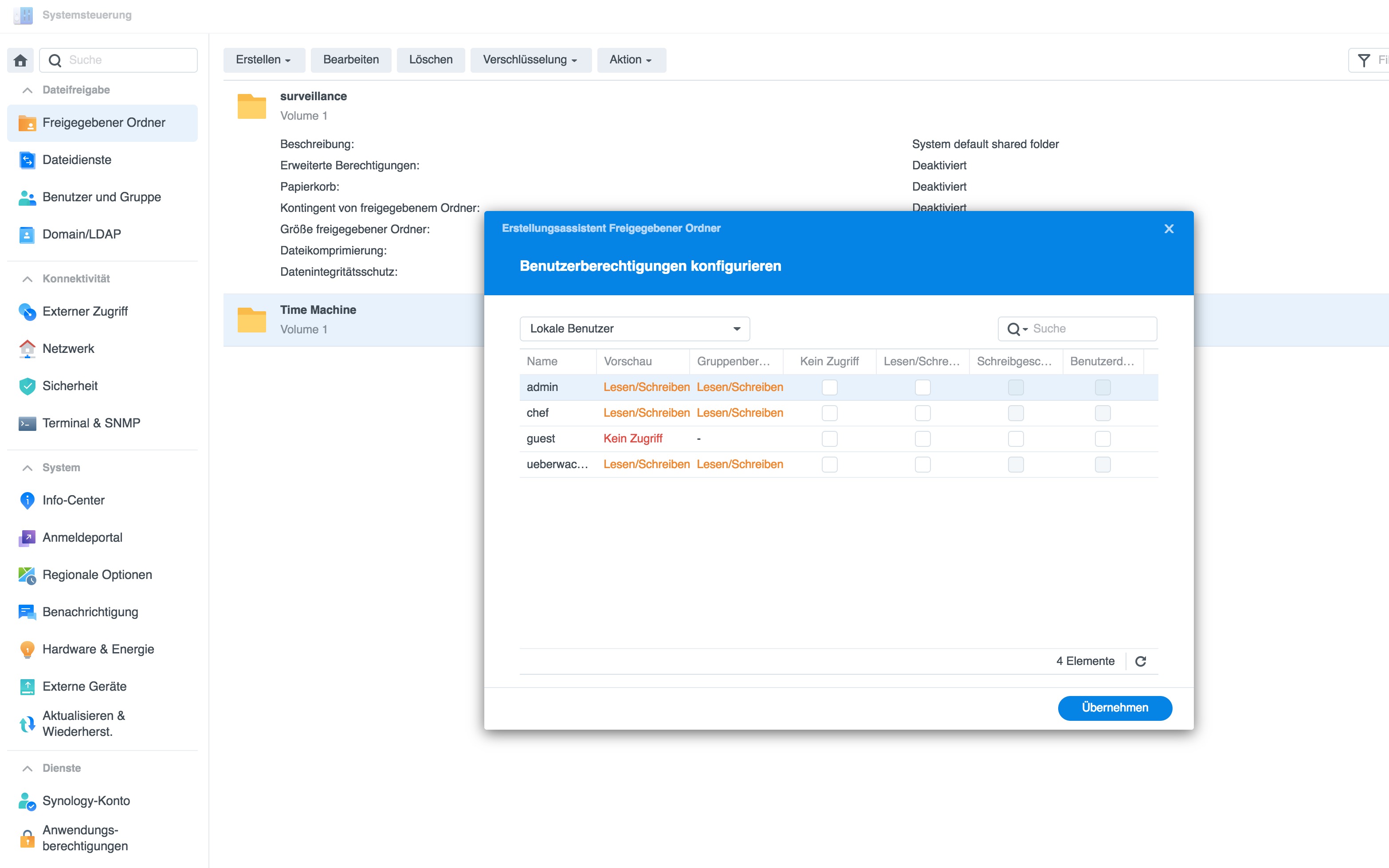Open the Verschlüsselung dropdown menu
Screen dimensions: 1389x868
tap(530, 60)
